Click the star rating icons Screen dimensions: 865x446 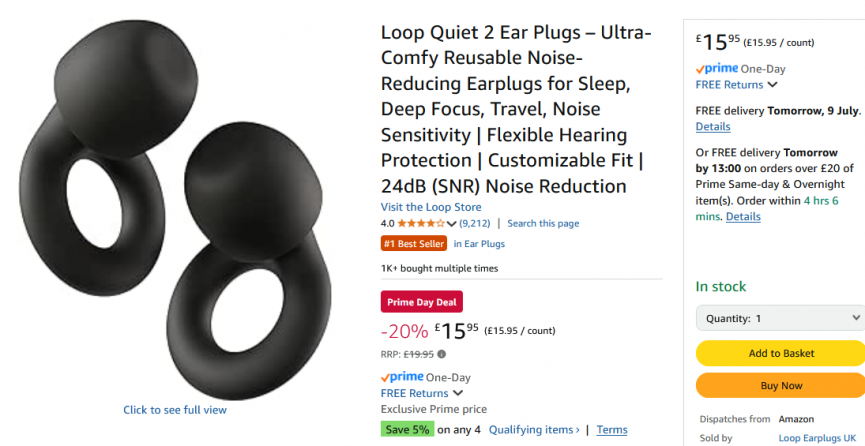[x=420, y=224]
